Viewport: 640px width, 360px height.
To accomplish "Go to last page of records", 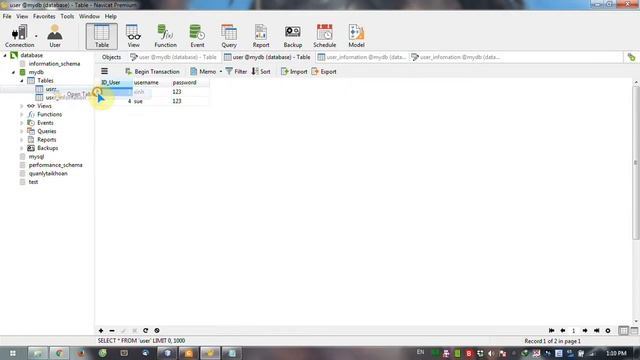I will (x=596, y=331).
